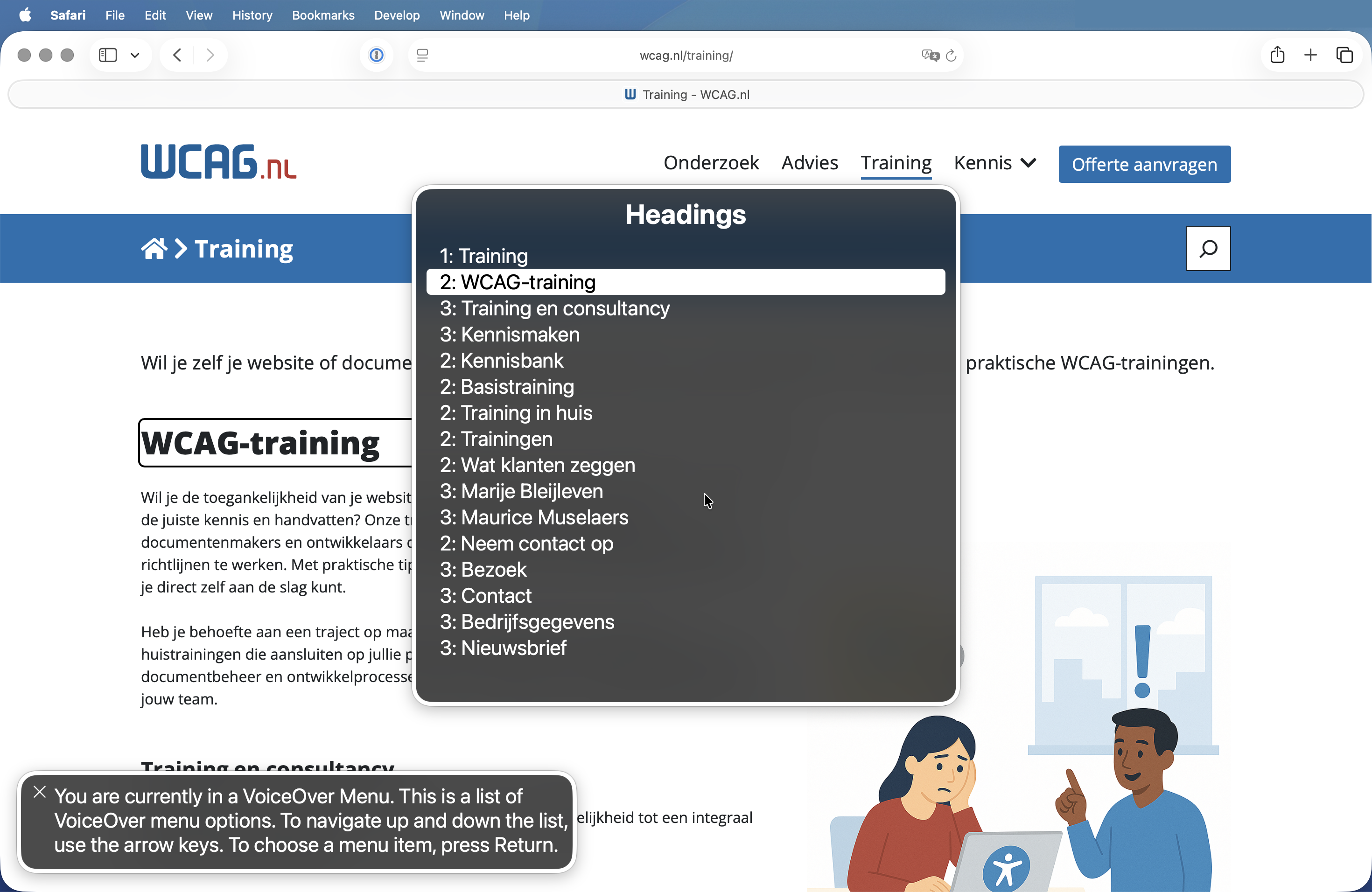1372x892 pixels.
Task: Go forward to the next page
Action: 210,56
